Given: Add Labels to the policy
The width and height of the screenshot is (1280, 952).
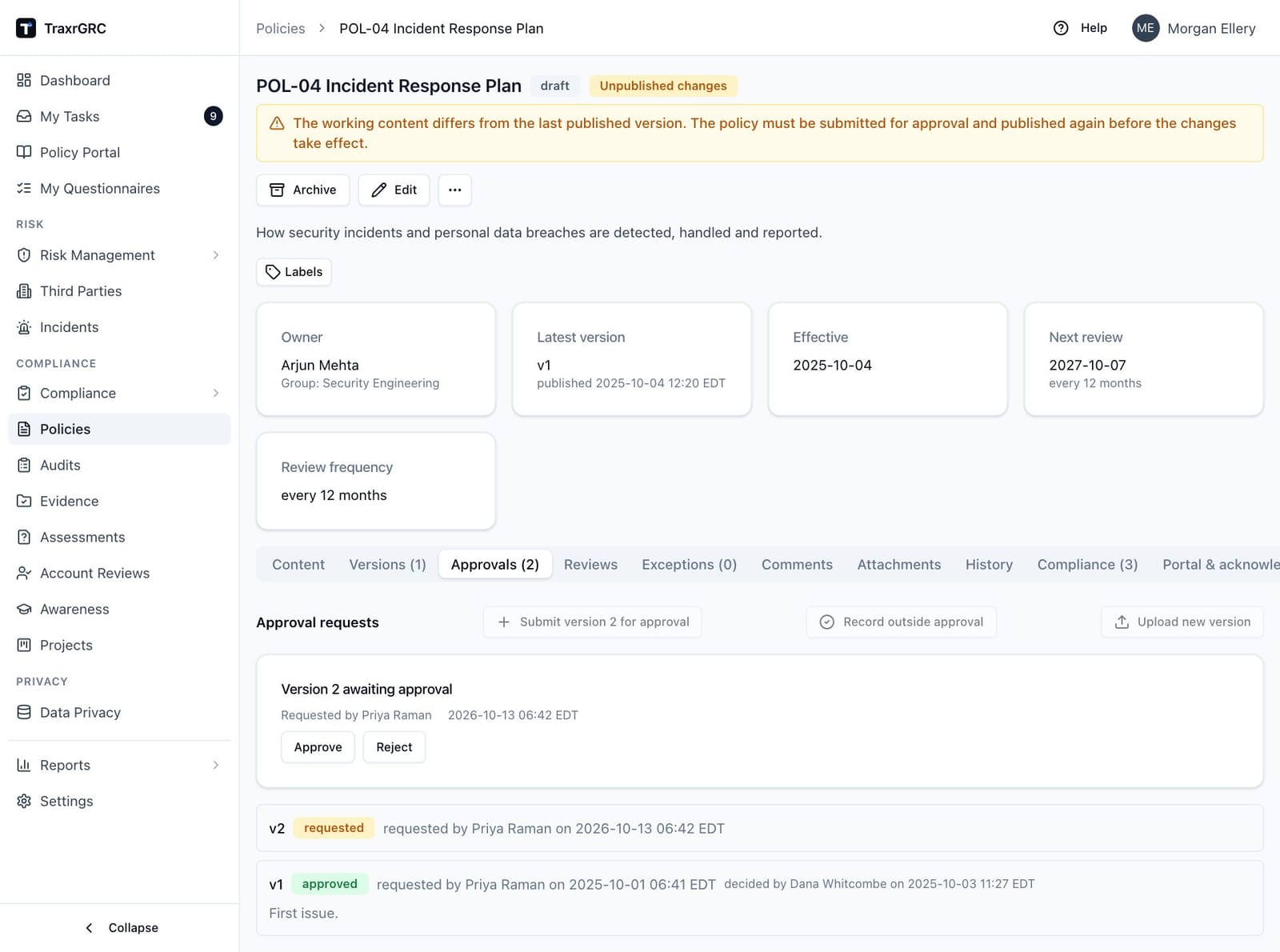Looking at the screenshot, I should [x=294, y=272].
